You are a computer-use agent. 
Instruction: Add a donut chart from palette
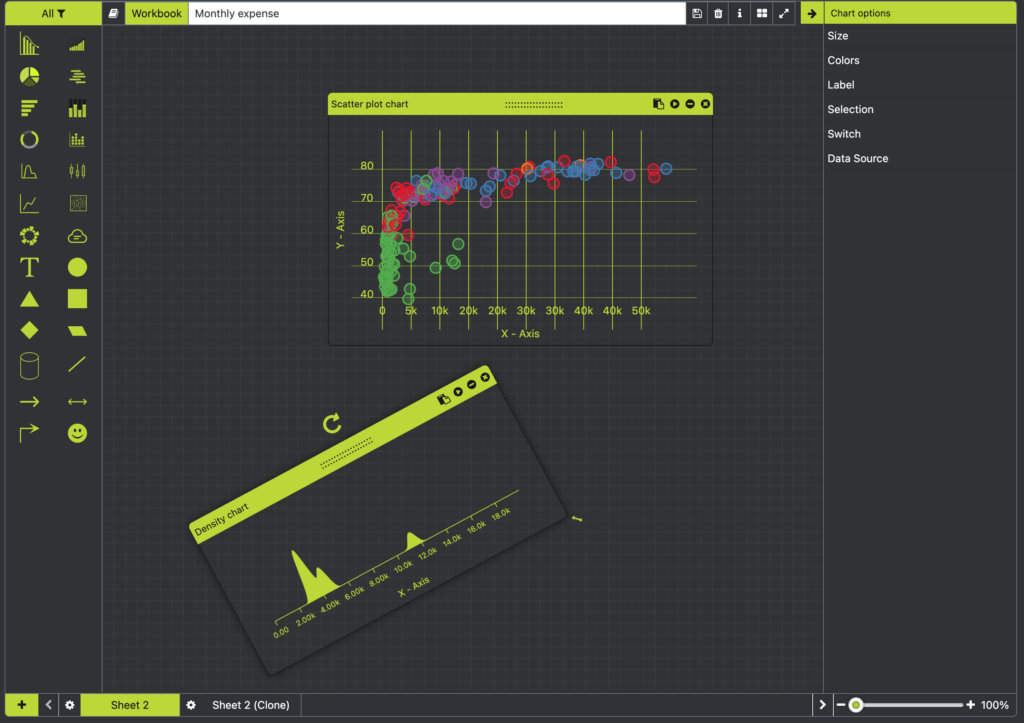click(29, 139)
